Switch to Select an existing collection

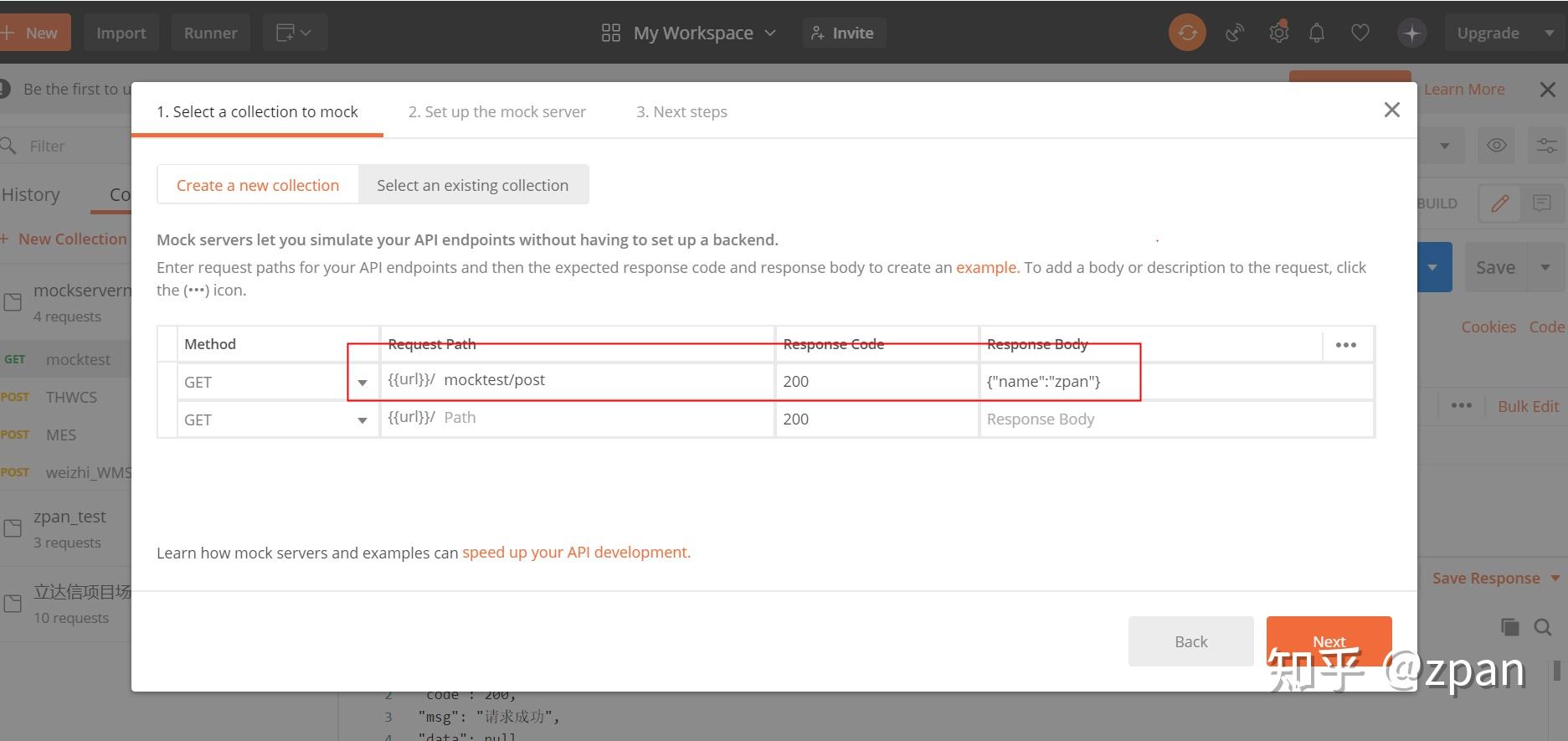click(472, 185)
